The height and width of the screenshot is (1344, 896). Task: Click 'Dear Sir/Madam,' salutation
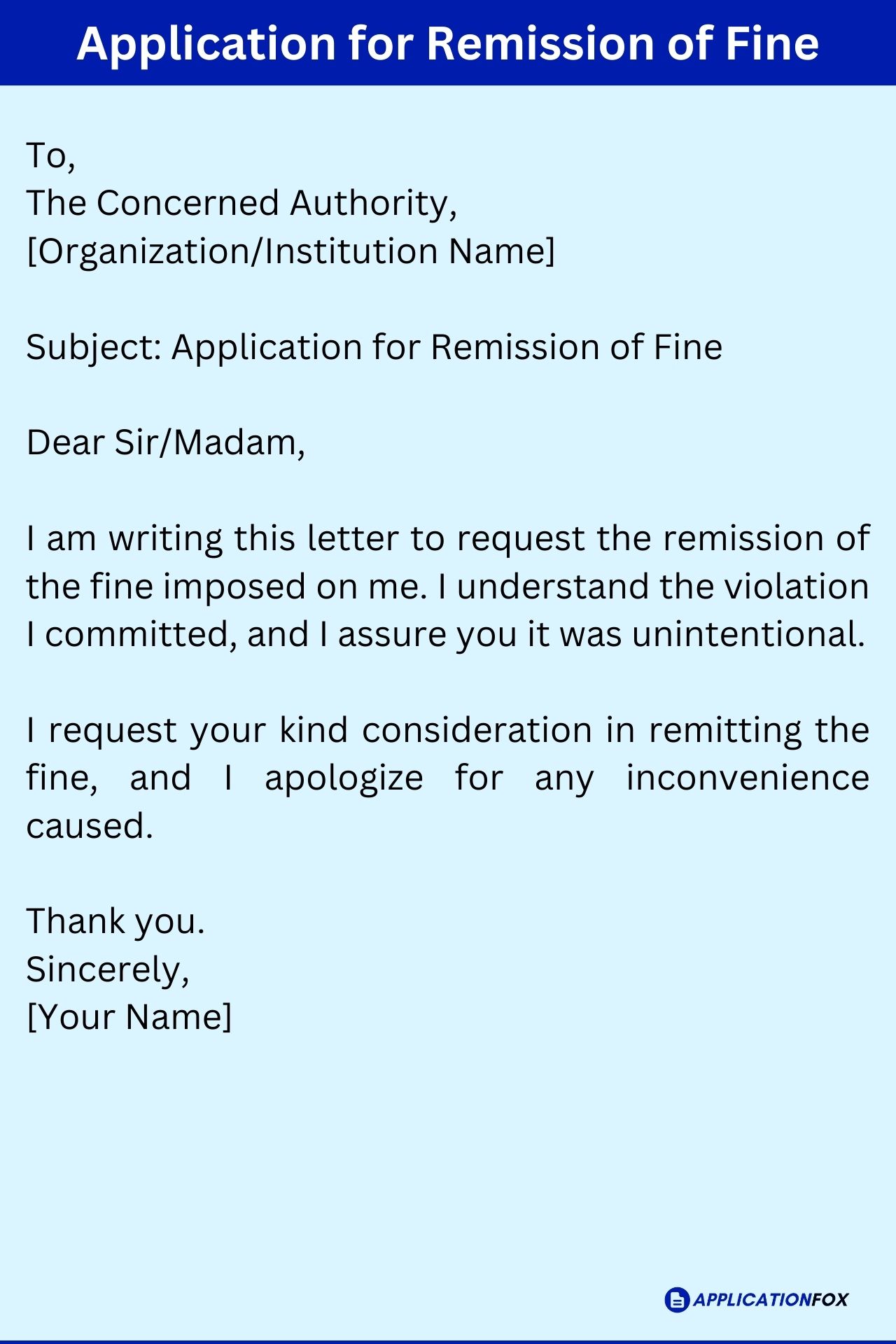click(x=166, y=442)
